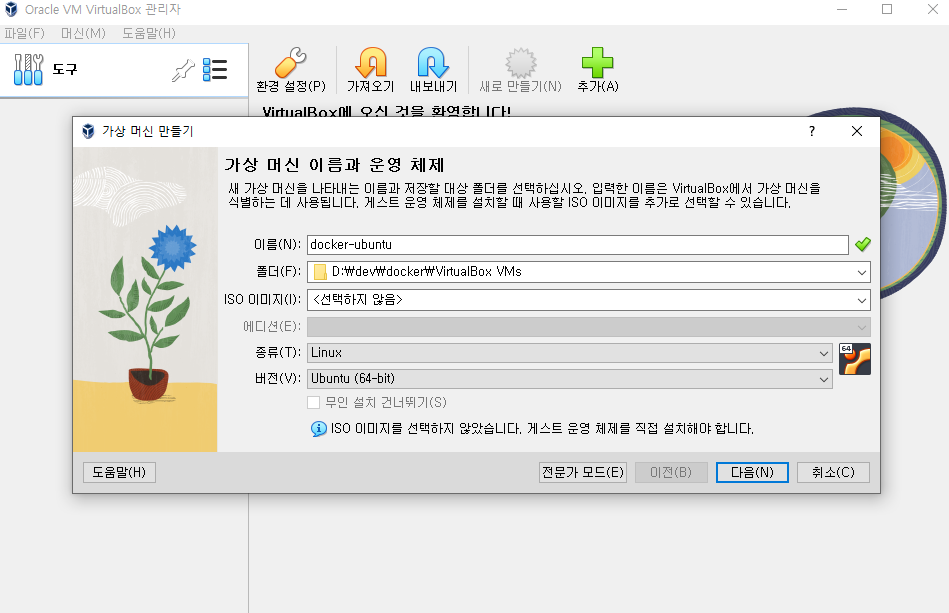The image size is (949, 613).
Task: Close the 가상 머신 만들기 dialog
Action: [x=856, y=131]
